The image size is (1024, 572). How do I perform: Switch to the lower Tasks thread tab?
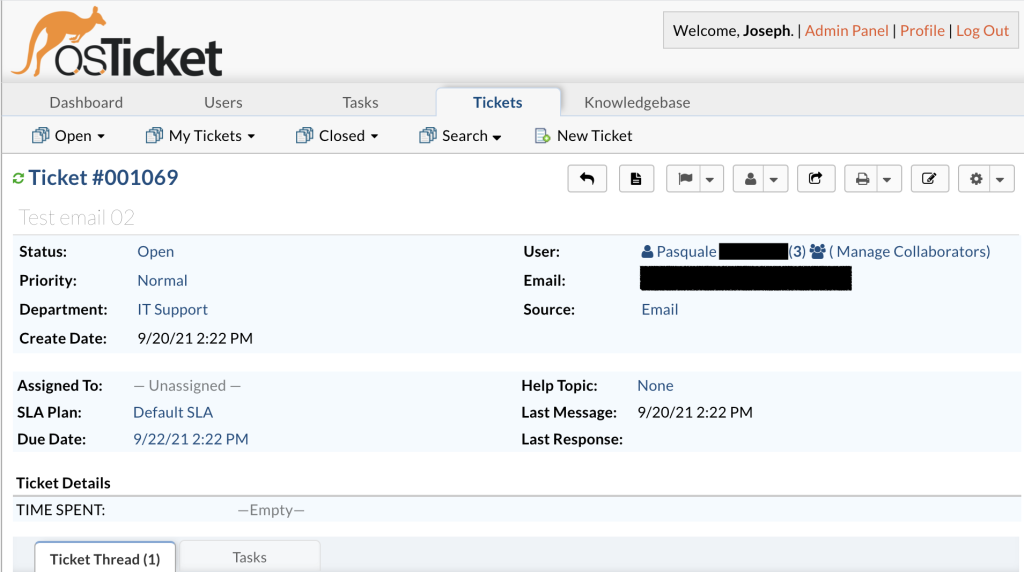[x=249, y=557]
